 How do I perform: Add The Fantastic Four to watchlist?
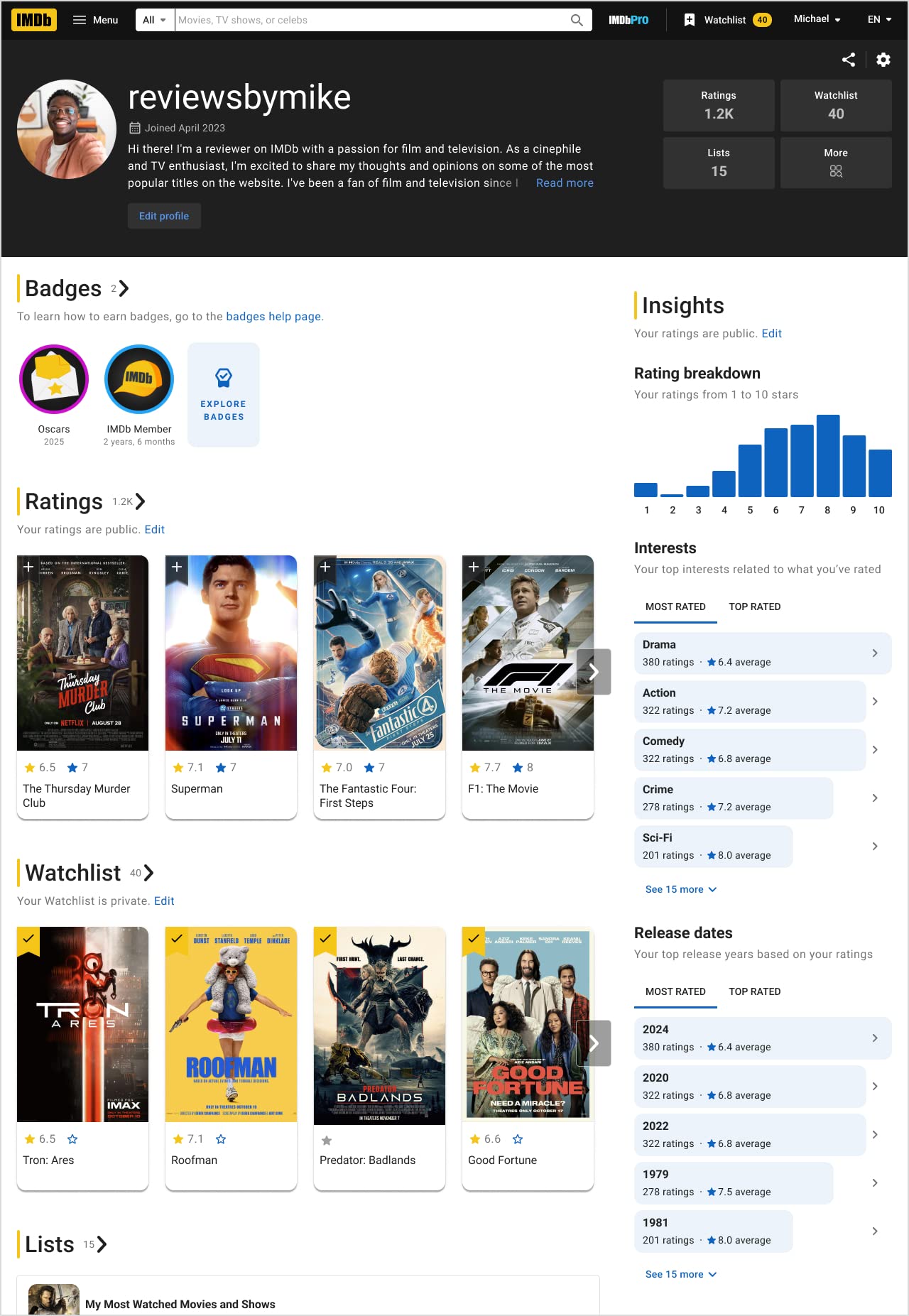pyautogui.click(x=325, y=567)
